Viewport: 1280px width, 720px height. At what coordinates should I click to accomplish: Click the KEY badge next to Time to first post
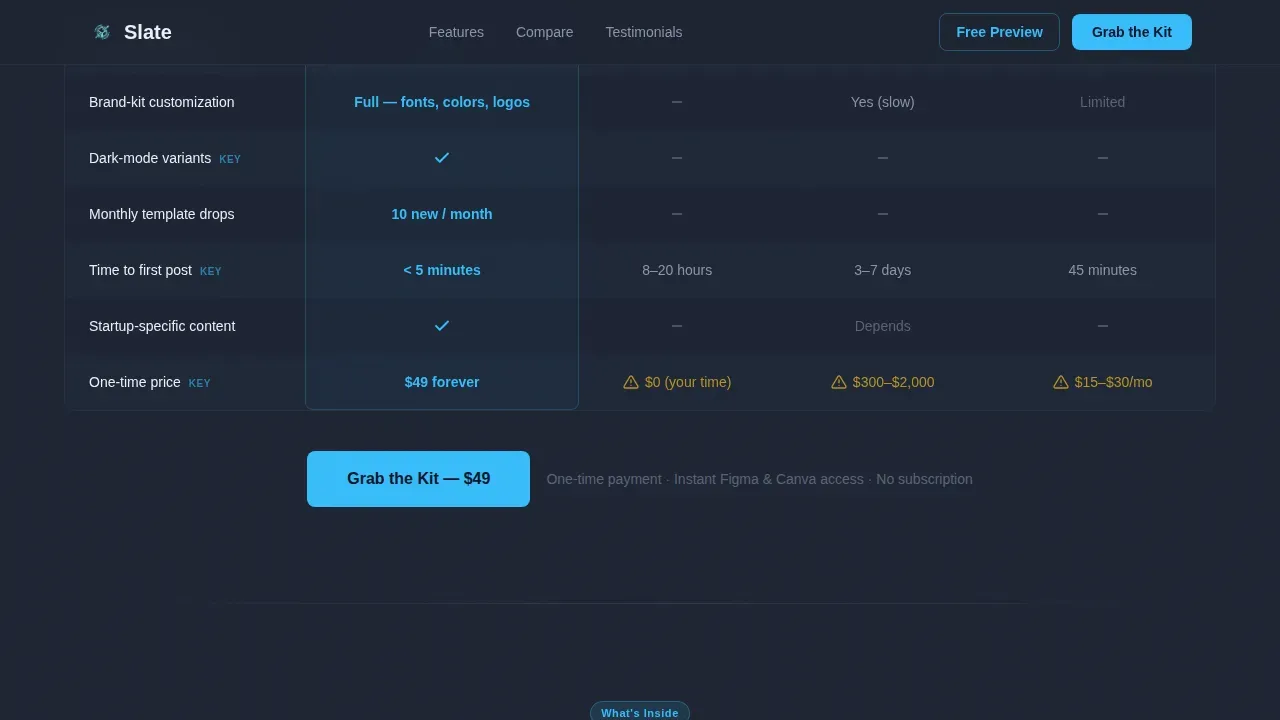point(210,271)
